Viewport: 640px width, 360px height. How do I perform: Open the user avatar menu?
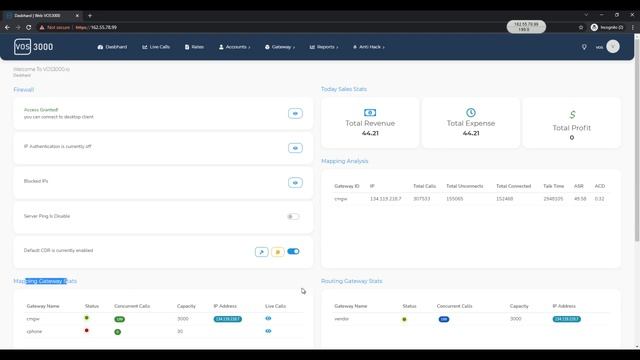[x=613, y=47]
